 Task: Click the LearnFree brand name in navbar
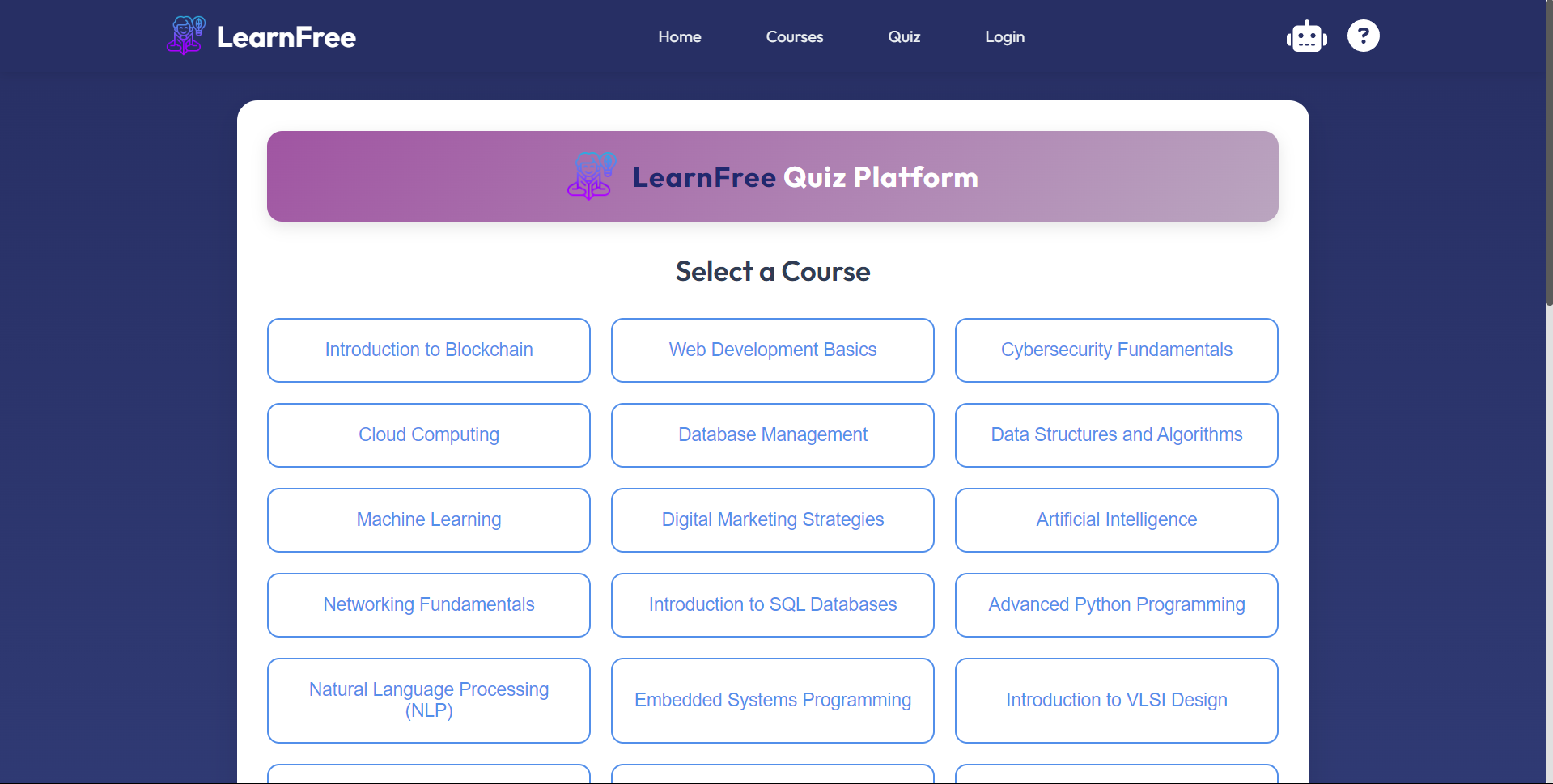(x=286, y=37)
